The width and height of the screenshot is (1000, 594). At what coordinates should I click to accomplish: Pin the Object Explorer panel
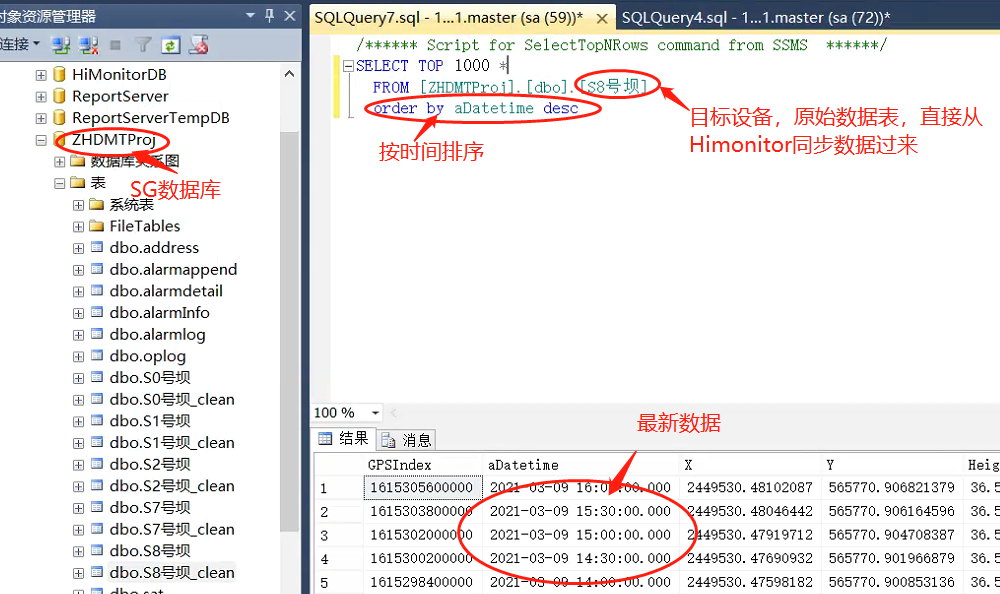pyautogui.click(x=269, y=16)
